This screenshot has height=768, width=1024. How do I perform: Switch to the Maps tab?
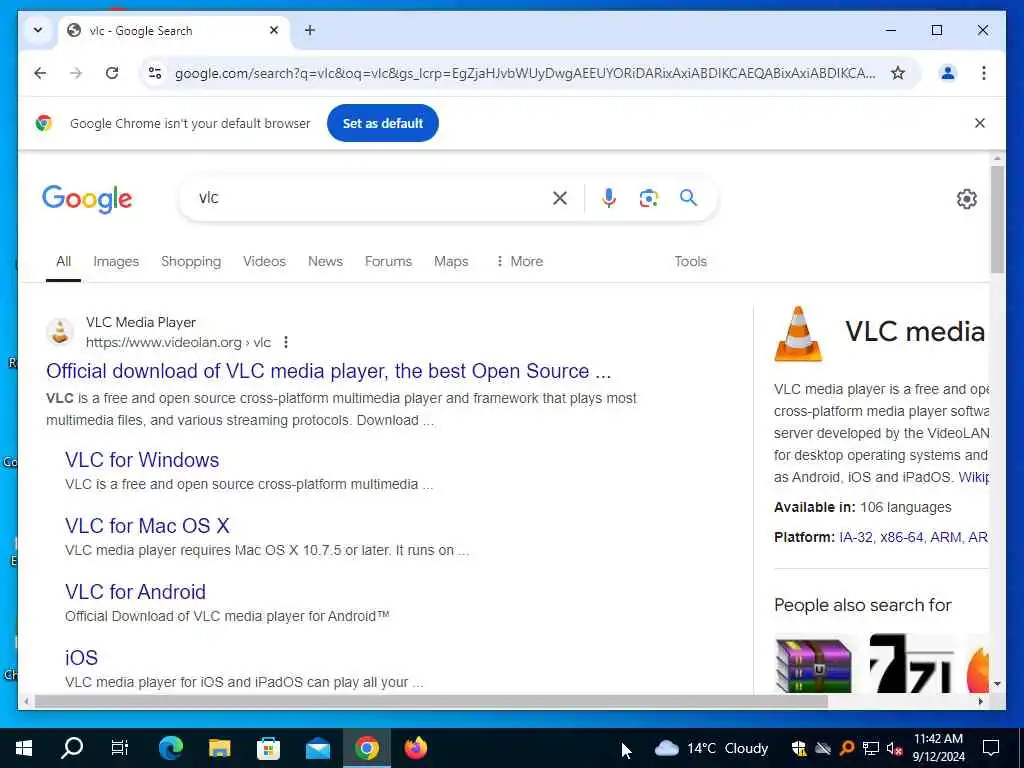(x=451, y=261)
